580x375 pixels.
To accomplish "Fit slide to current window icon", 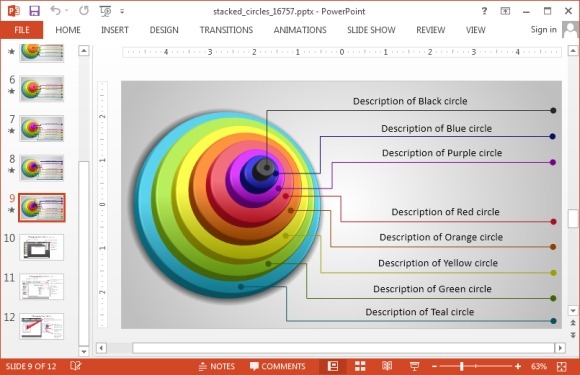I will pos(562,366).
